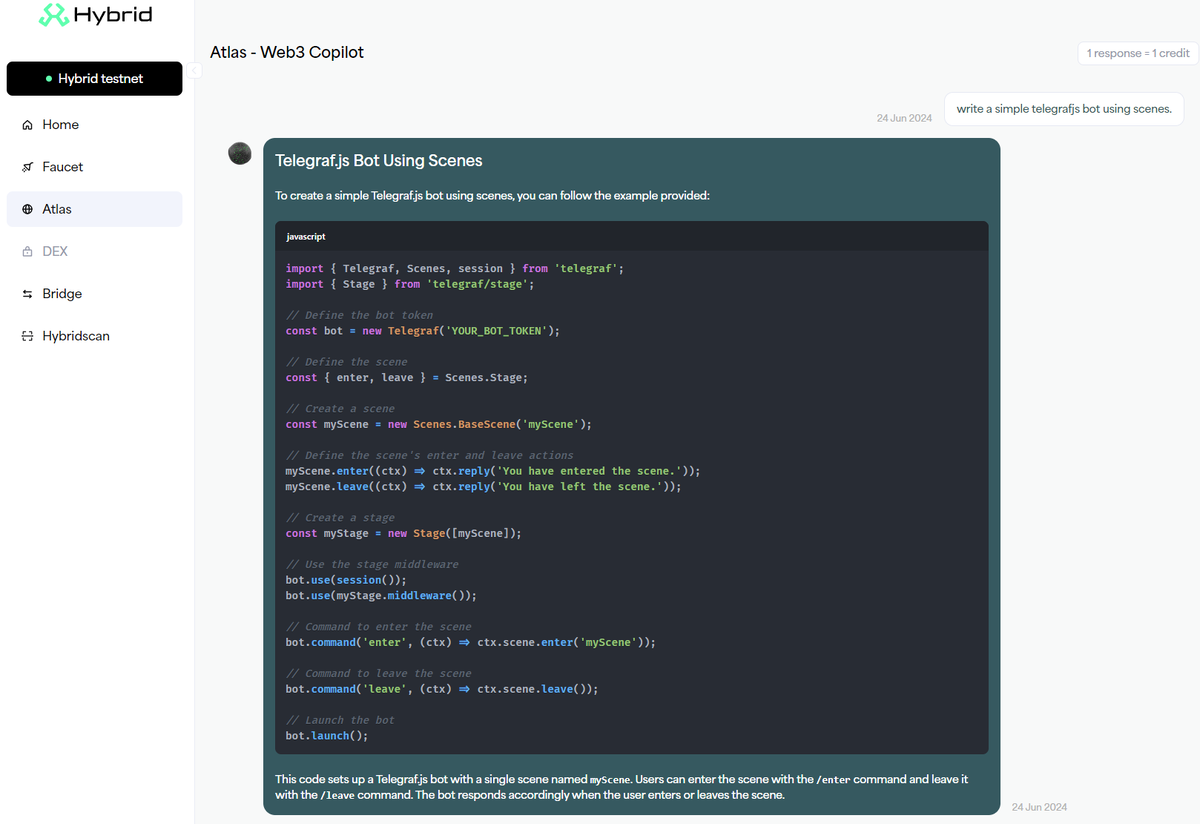Click the closing summary paragraph below the code
This screenshot has height=824, width=1200.
622,787
